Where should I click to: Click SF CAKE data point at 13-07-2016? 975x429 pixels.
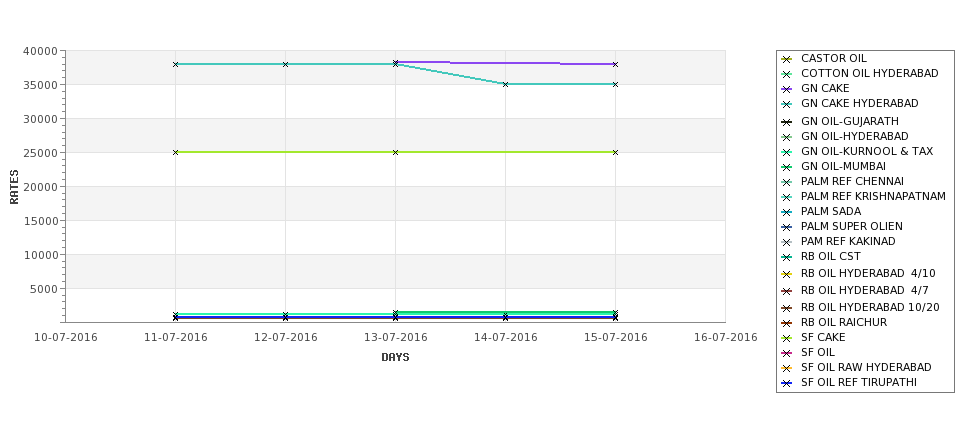[x=395, y=152]
